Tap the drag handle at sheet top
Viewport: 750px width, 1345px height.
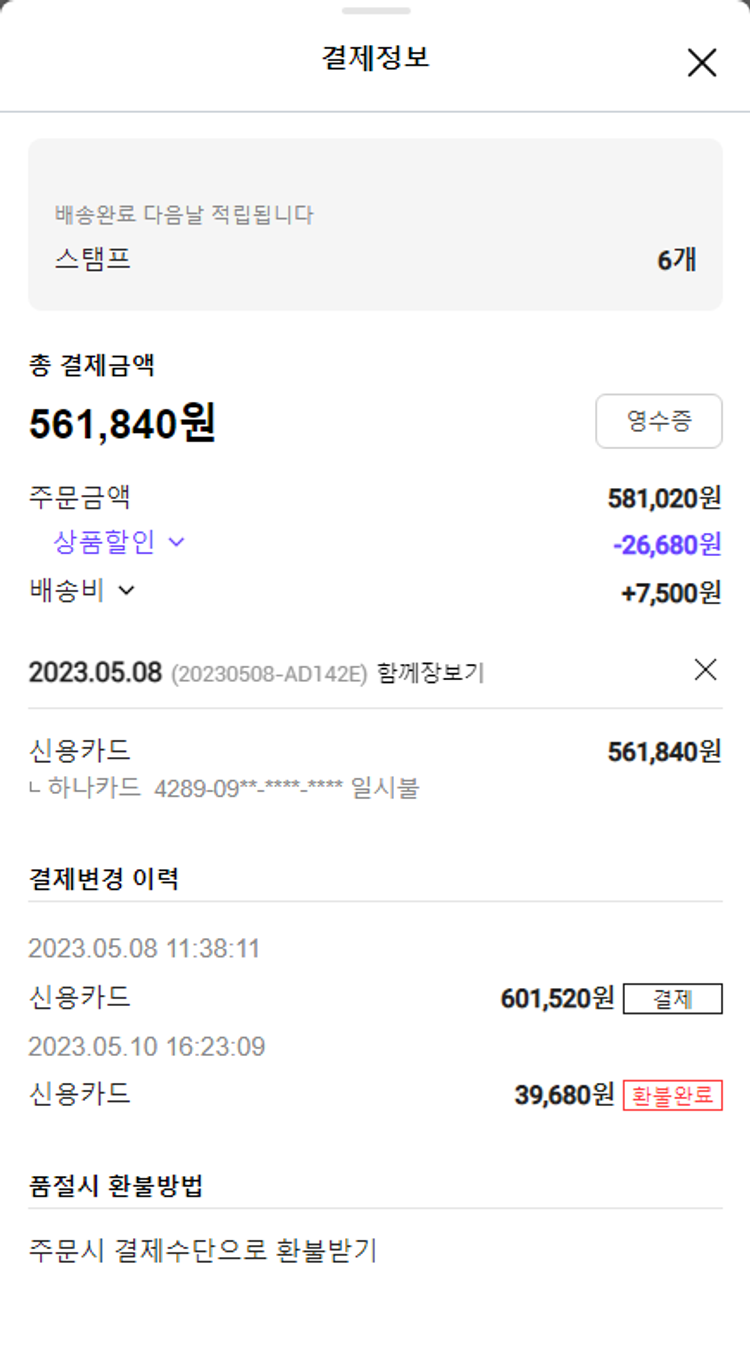coord(375,11)
